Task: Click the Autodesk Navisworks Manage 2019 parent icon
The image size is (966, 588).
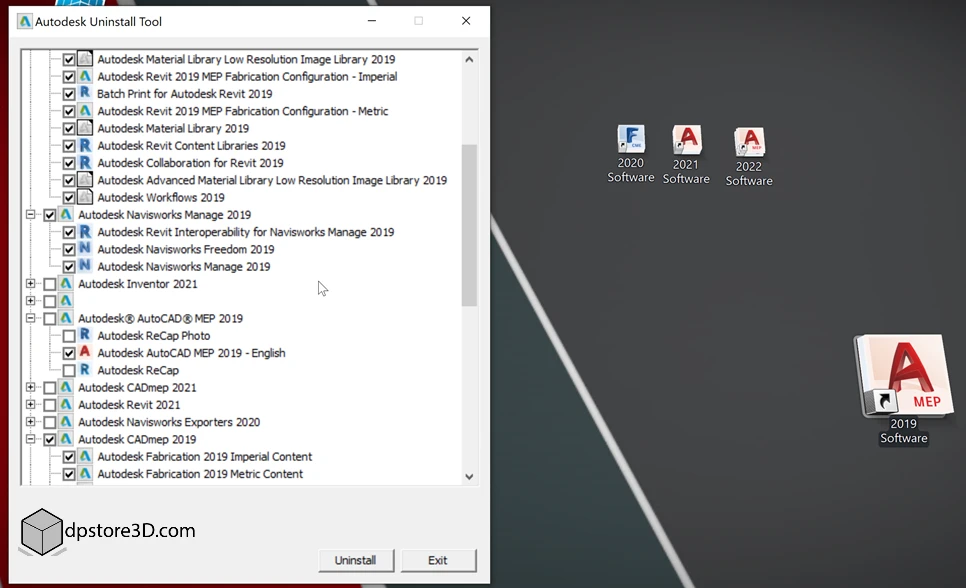Action: point(66,214)
